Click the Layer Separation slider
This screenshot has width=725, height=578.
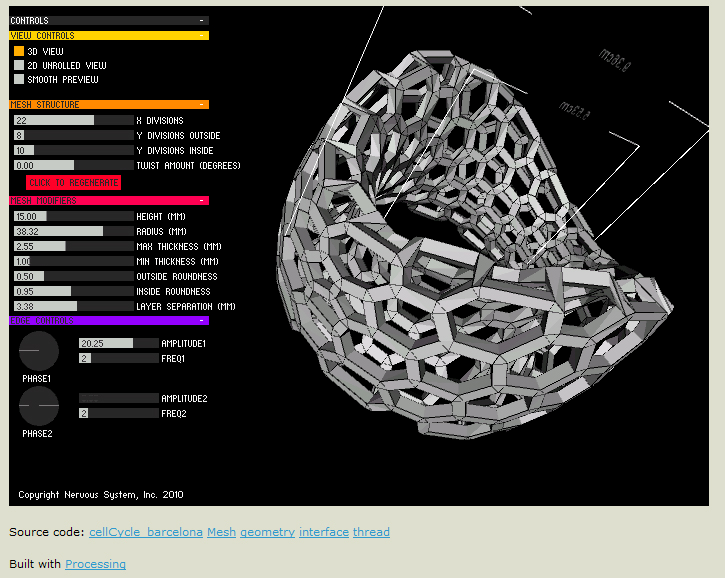coord(74,307)
